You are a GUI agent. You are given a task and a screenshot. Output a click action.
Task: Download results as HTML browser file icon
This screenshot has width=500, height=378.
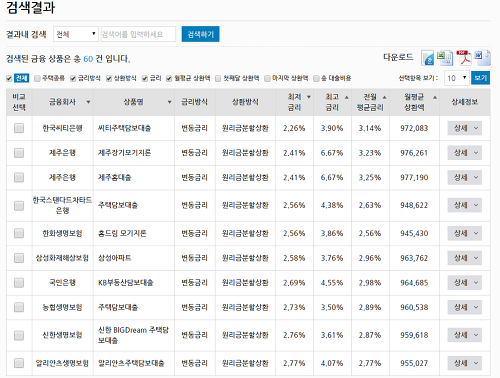tap(428, 58)
